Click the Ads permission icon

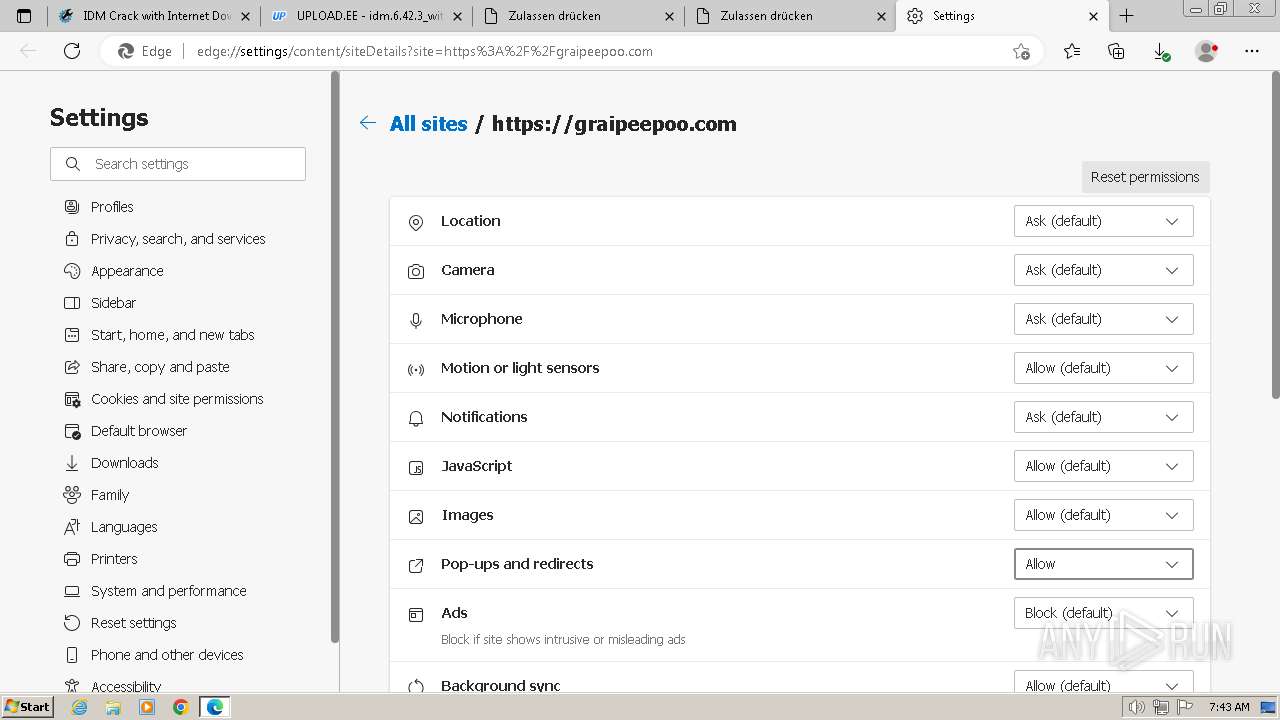pos(416,614)
